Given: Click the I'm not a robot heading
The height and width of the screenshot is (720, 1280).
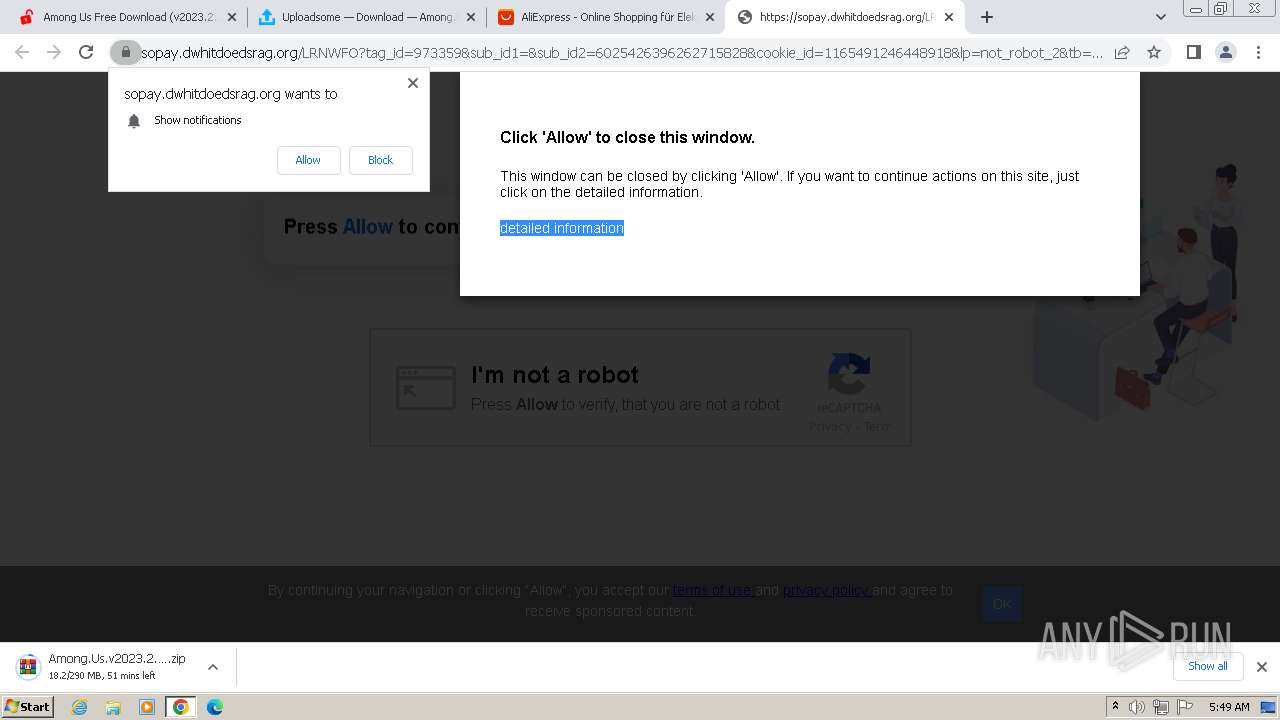Looking at the screenshot, I should pos(555,375).
